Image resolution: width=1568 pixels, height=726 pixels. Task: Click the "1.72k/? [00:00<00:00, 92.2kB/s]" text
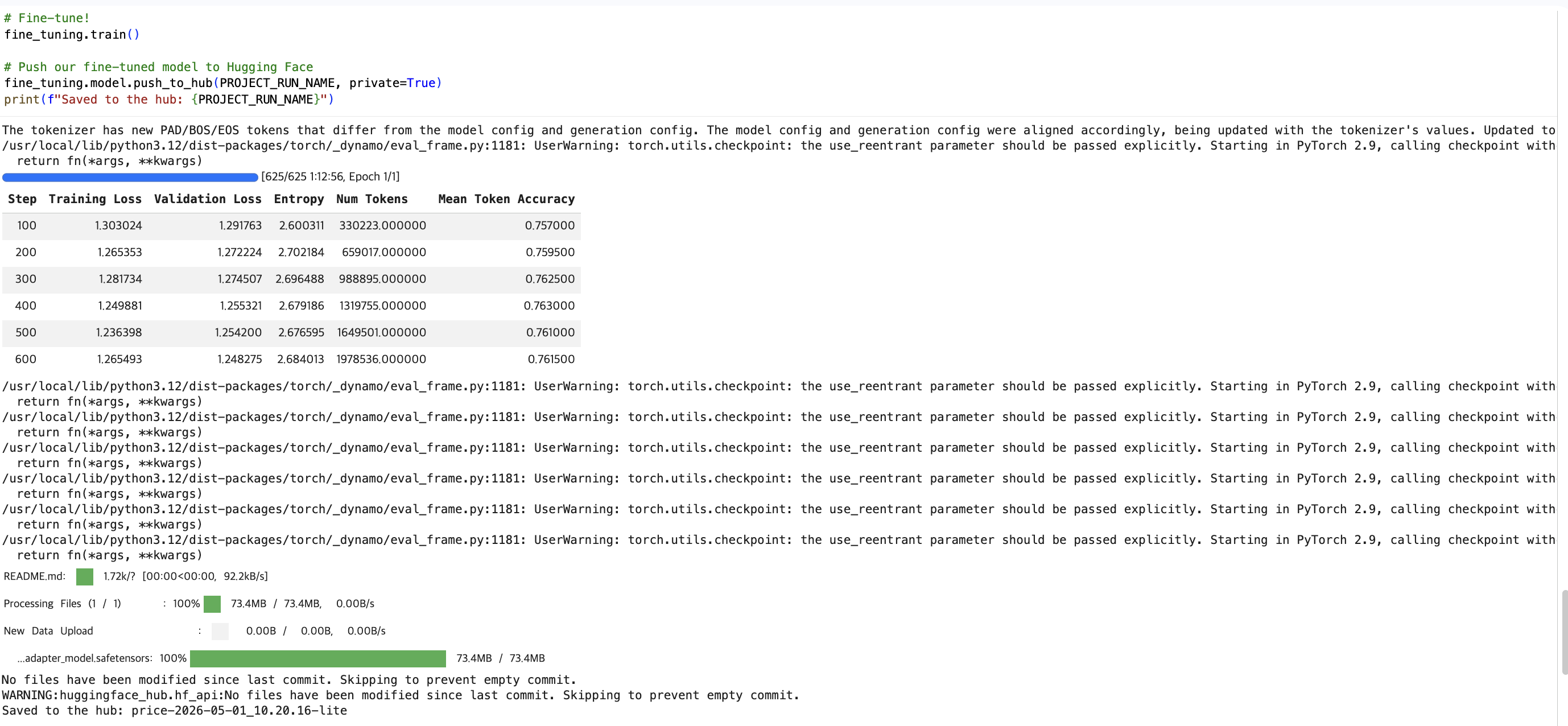185,576
